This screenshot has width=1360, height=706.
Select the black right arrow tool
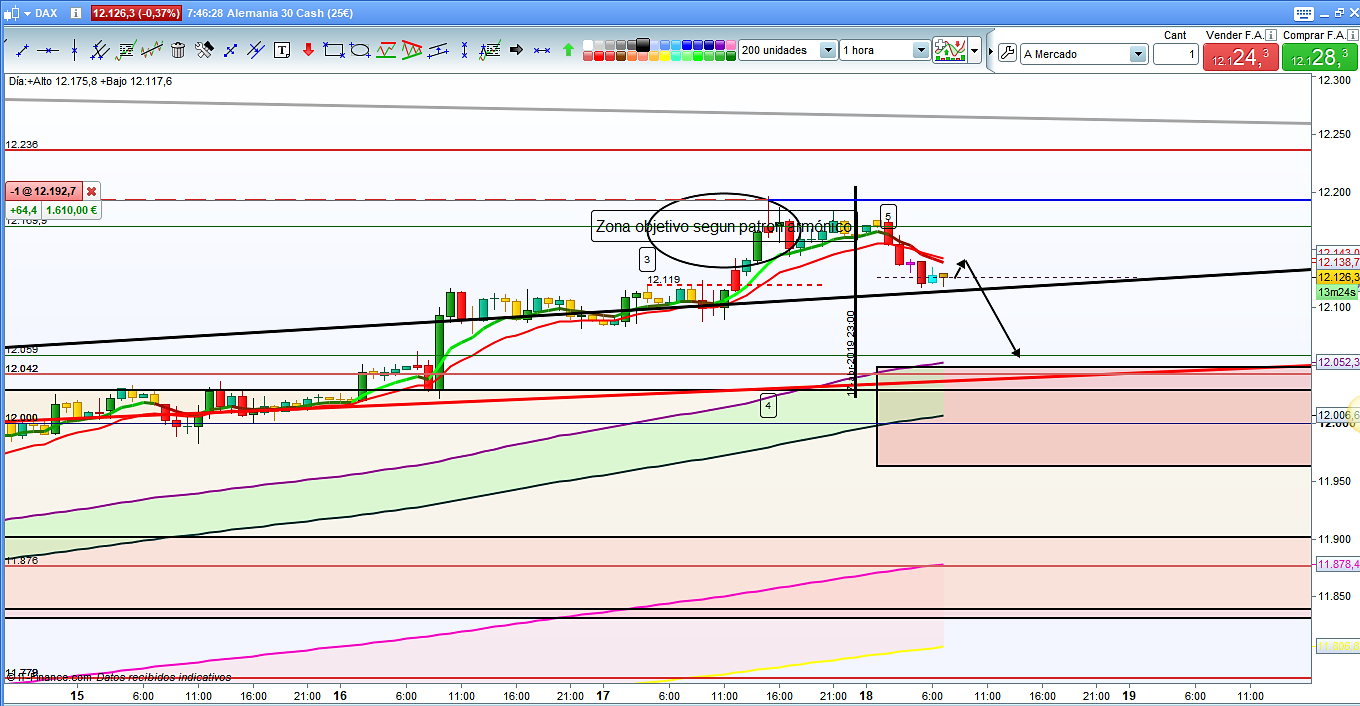click(x=517, y=50)
